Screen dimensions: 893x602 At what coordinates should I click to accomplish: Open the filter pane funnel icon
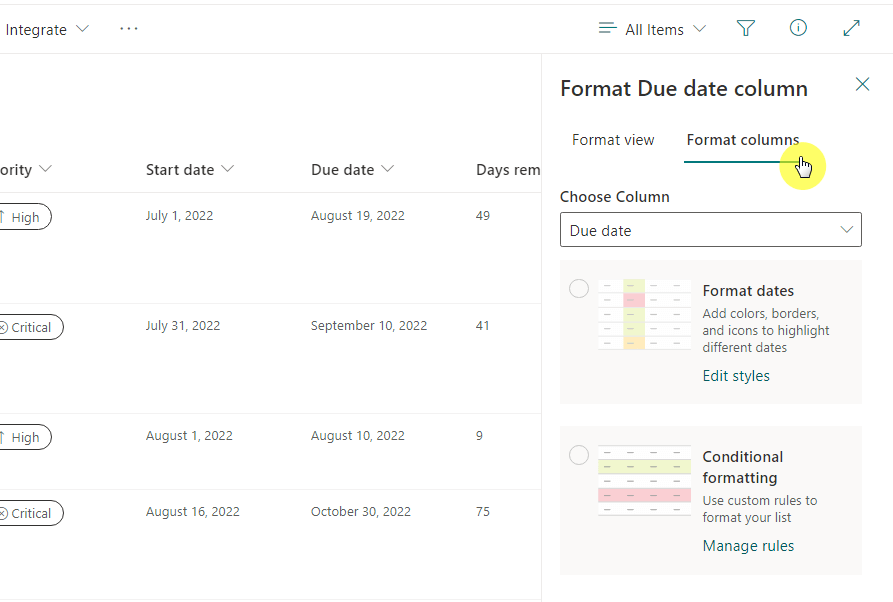745,28
